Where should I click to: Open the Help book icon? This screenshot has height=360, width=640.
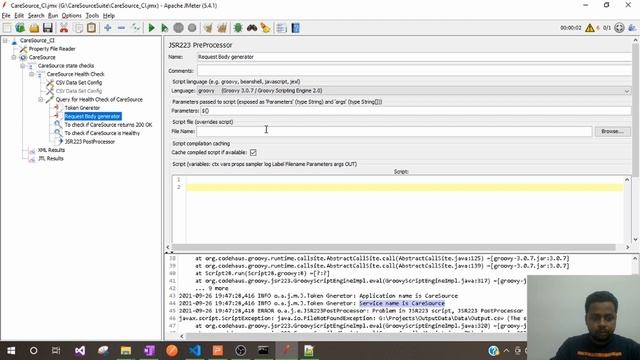[x=296, y=28]
